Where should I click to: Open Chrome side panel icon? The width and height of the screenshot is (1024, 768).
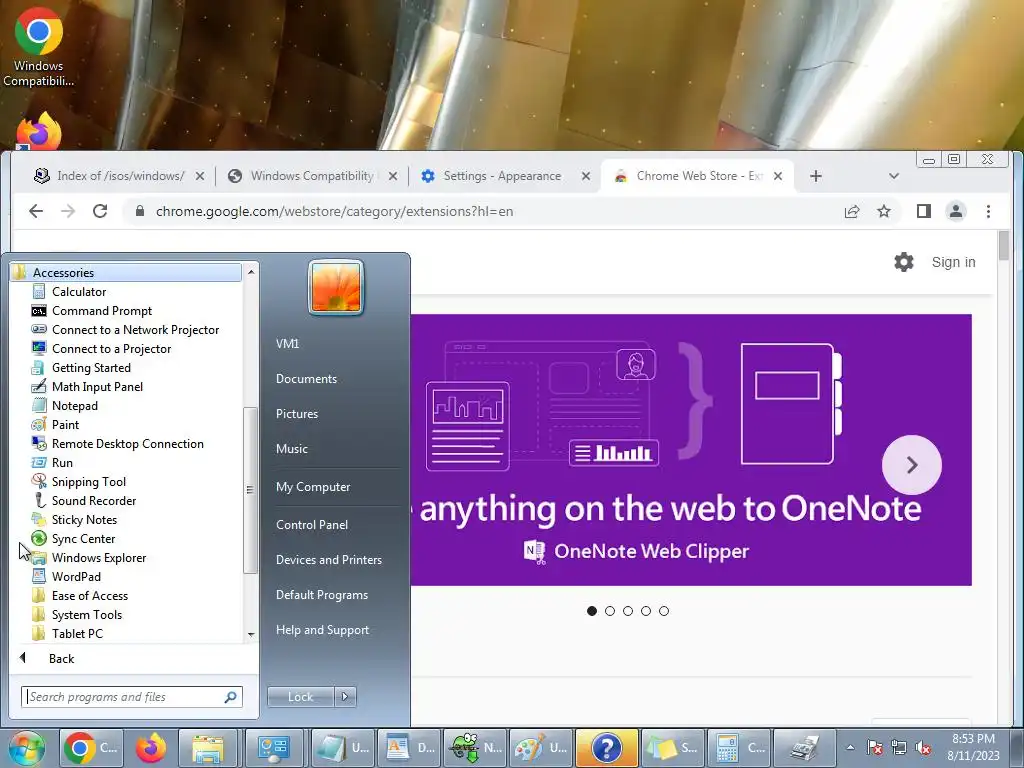pyautogui.click(x=923, y=211)
